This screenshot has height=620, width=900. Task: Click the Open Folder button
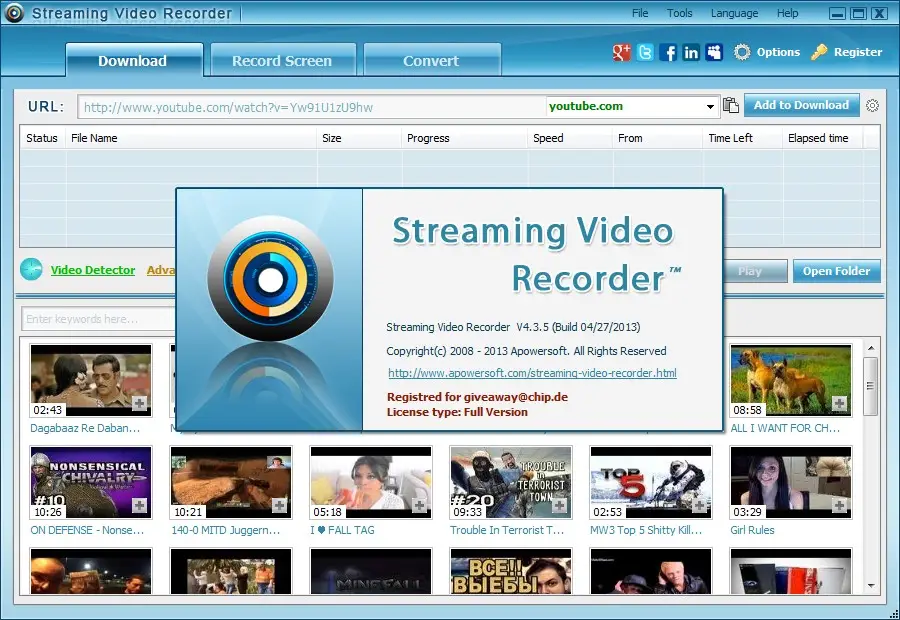836,271
